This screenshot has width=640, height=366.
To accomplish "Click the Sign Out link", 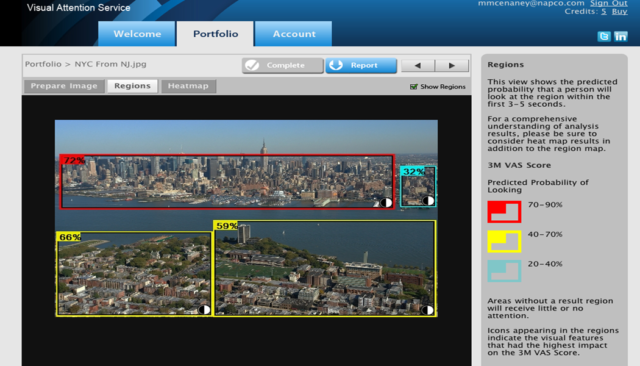I will click(x=609, y=3).
